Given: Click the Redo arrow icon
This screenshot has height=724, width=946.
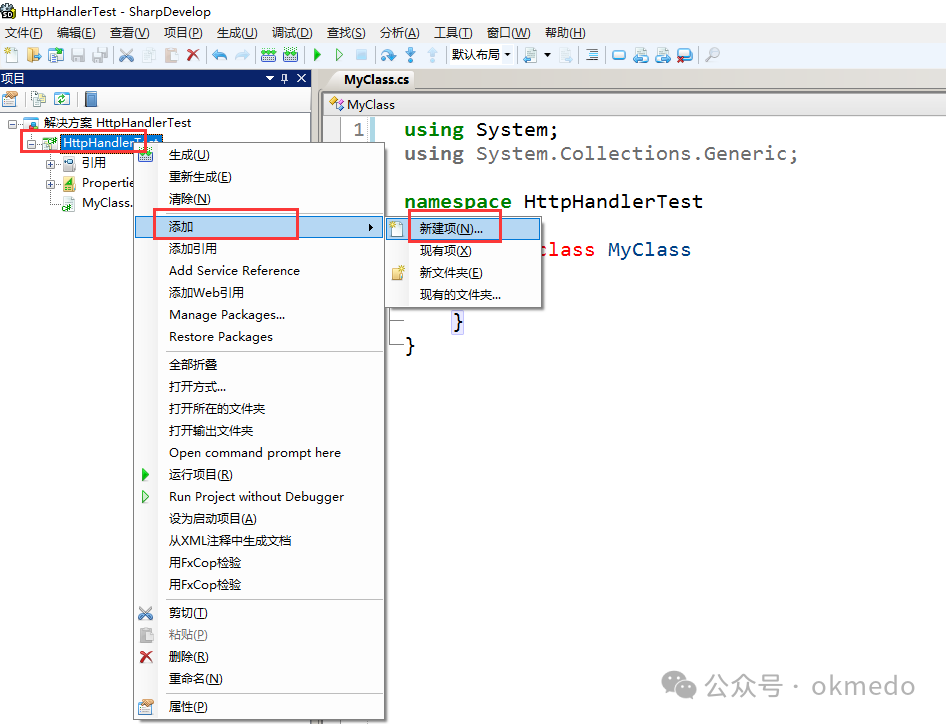Looking at the screenshot, I should point(242,55).
